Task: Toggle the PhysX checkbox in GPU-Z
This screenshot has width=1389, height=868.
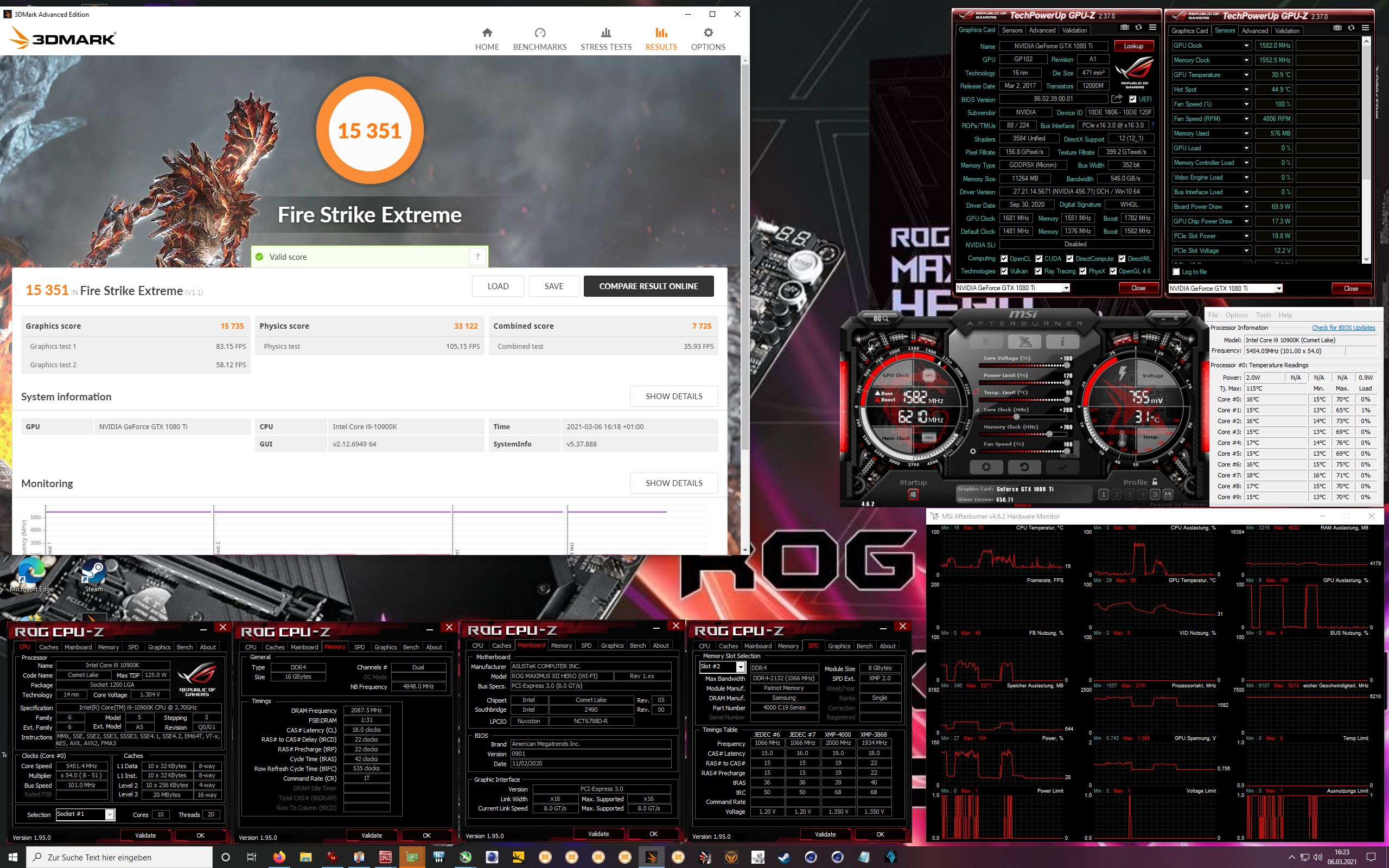Action: (x=1082, y=271)
